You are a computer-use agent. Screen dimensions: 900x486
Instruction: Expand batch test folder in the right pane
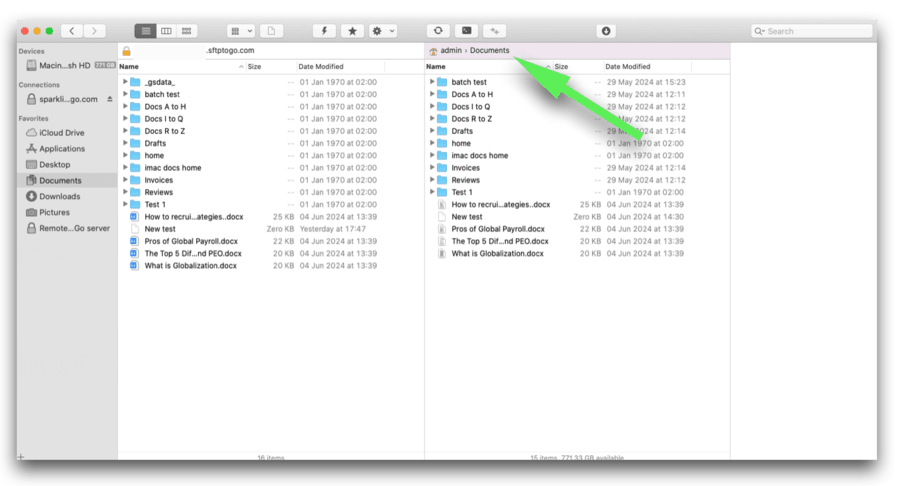[432, 82]
